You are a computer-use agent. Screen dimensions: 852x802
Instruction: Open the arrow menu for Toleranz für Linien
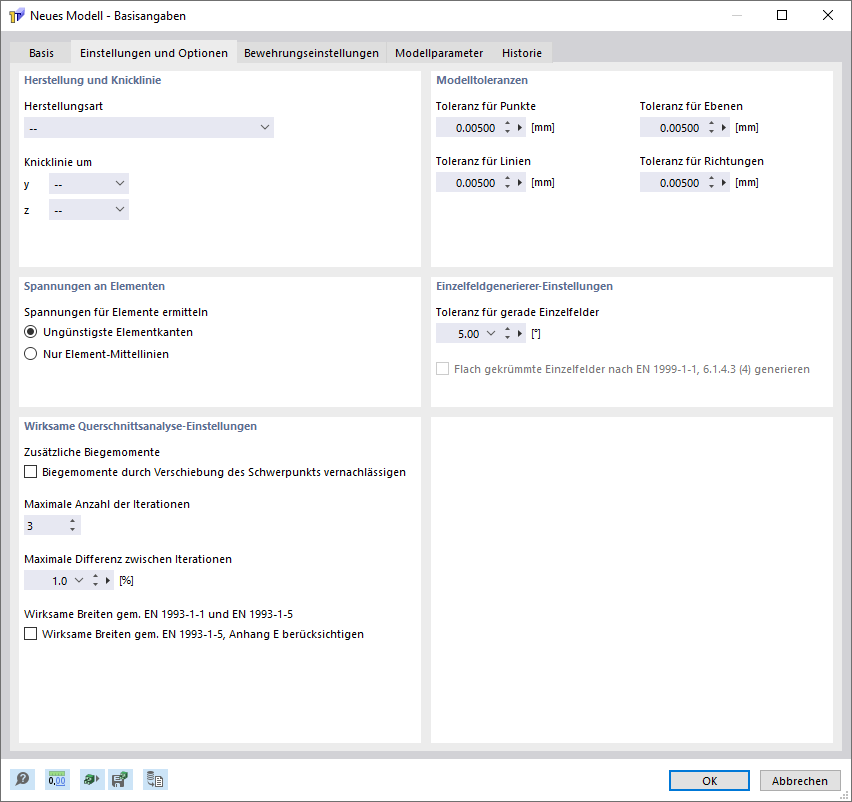tap(520, 183)
